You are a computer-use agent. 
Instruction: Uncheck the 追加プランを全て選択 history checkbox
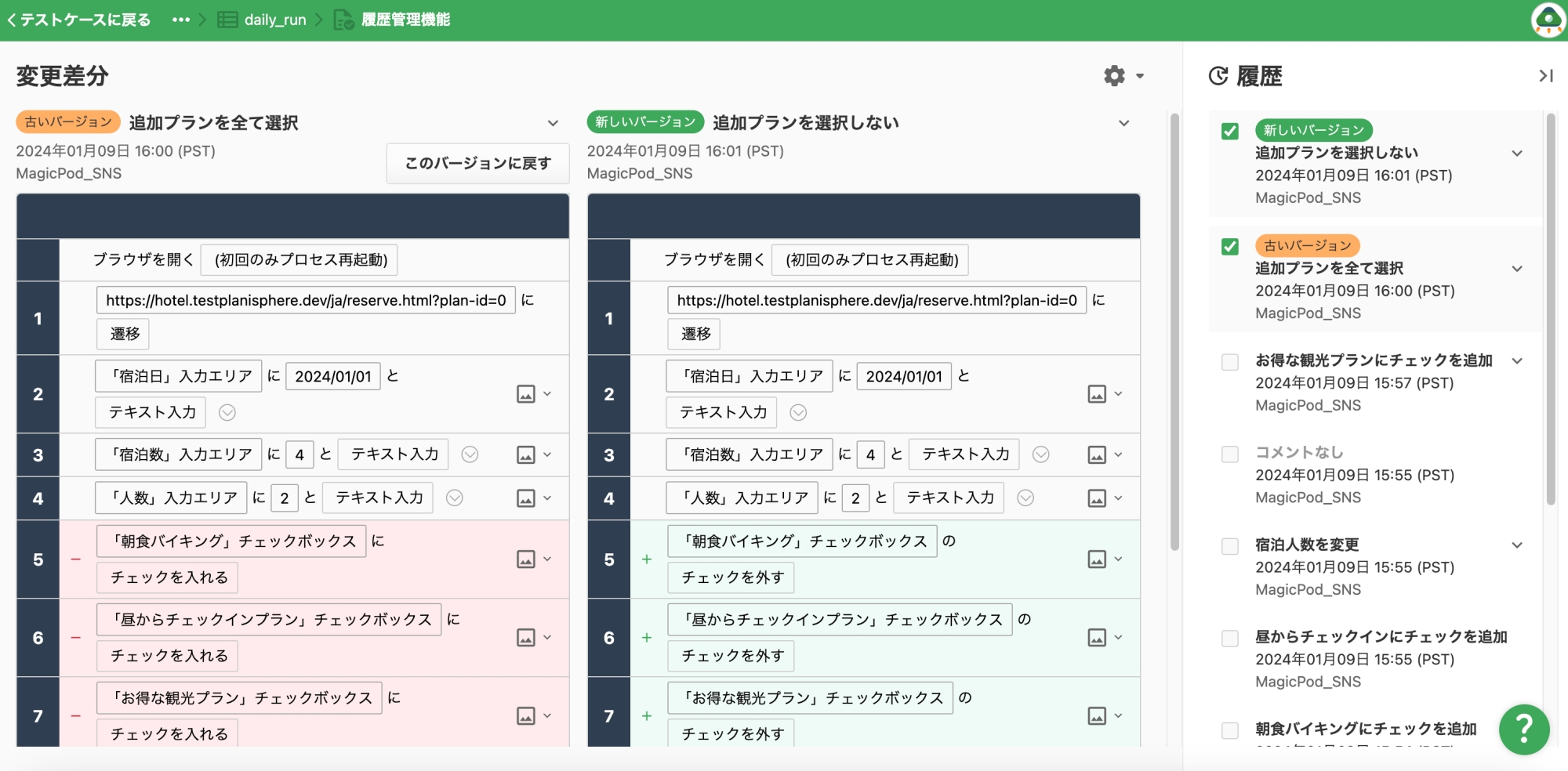pos(1230,247)
